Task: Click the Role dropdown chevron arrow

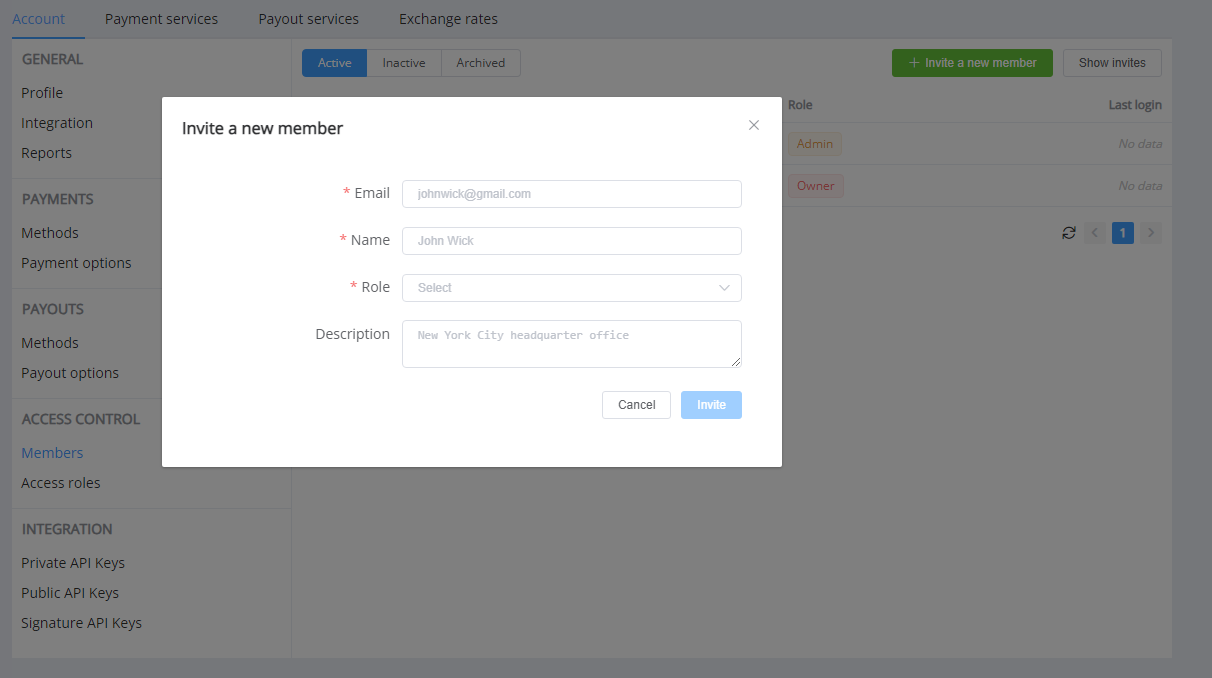Action: click(x=724, y=288)
